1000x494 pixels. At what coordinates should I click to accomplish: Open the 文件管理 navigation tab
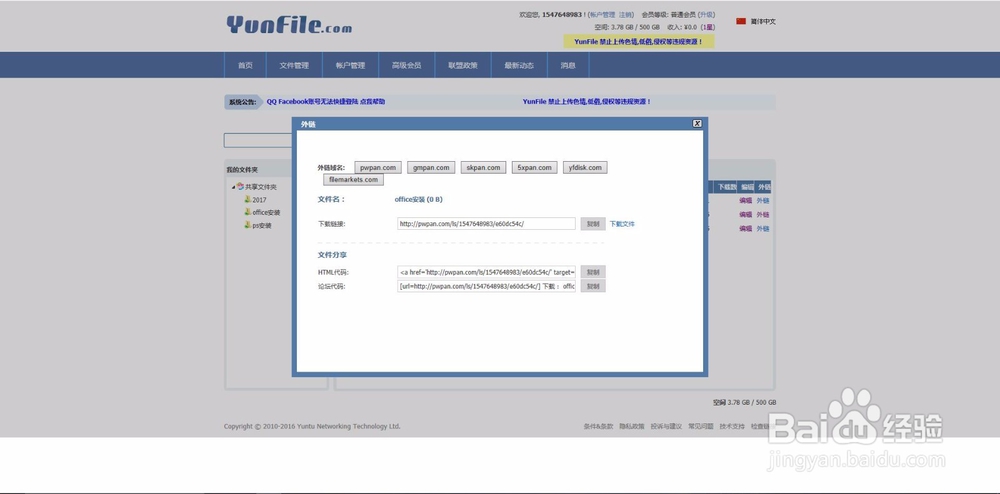(294, 65)
